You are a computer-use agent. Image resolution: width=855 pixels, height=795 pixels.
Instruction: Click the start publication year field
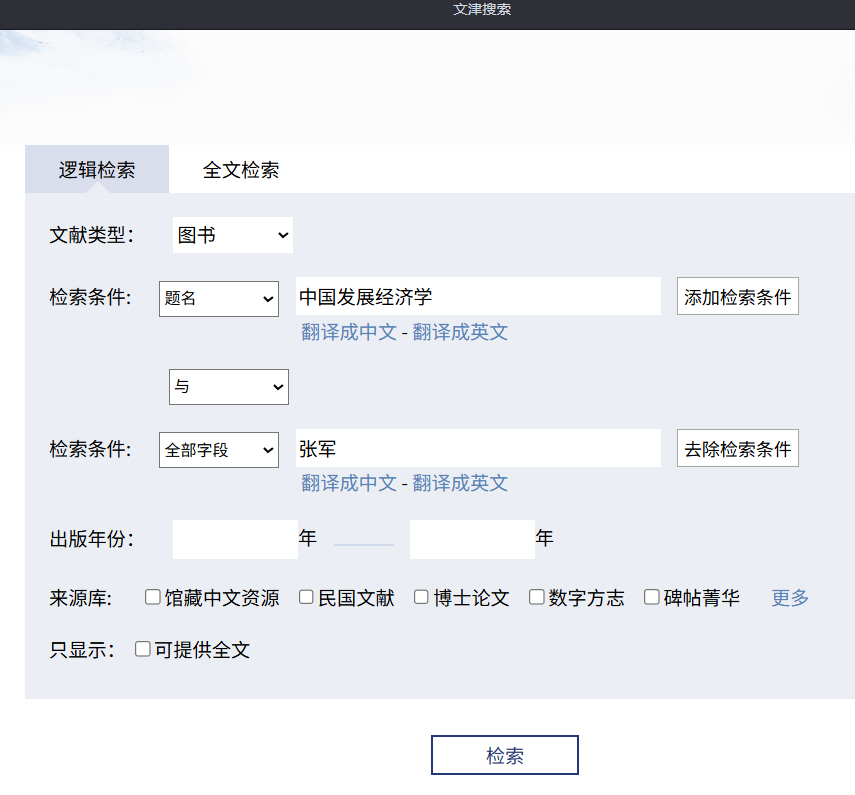tap(235, 539)
